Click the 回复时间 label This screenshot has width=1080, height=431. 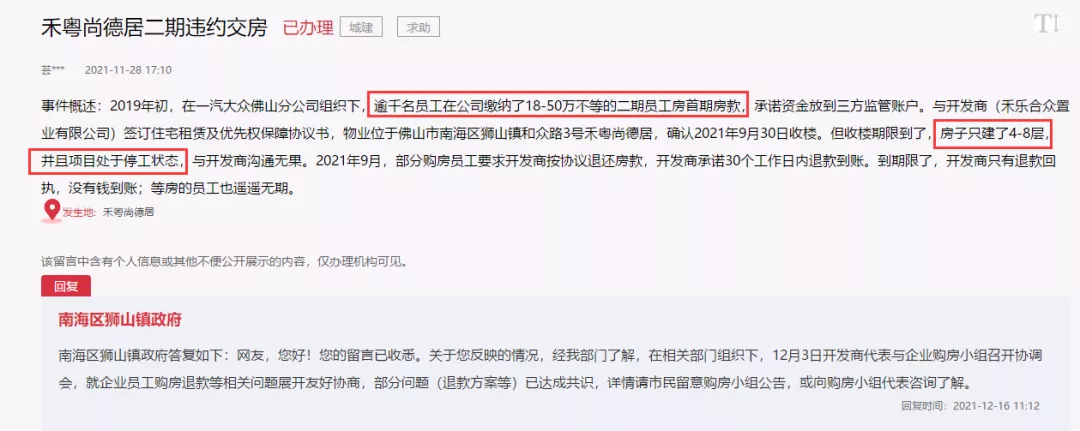click(924, 406)
